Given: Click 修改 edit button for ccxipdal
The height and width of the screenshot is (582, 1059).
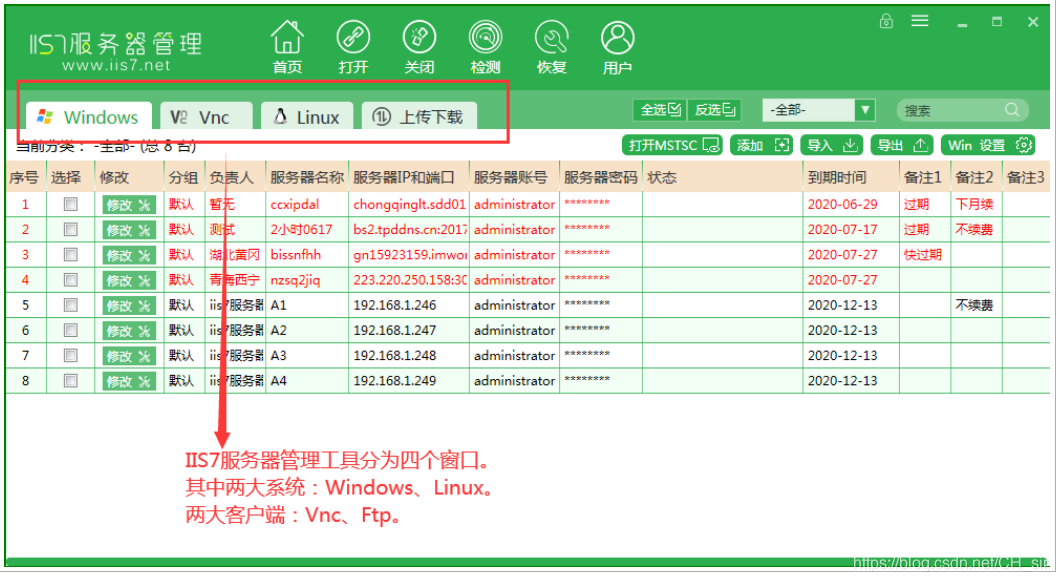Looking at the screenshot, I should tap(128, 205).
